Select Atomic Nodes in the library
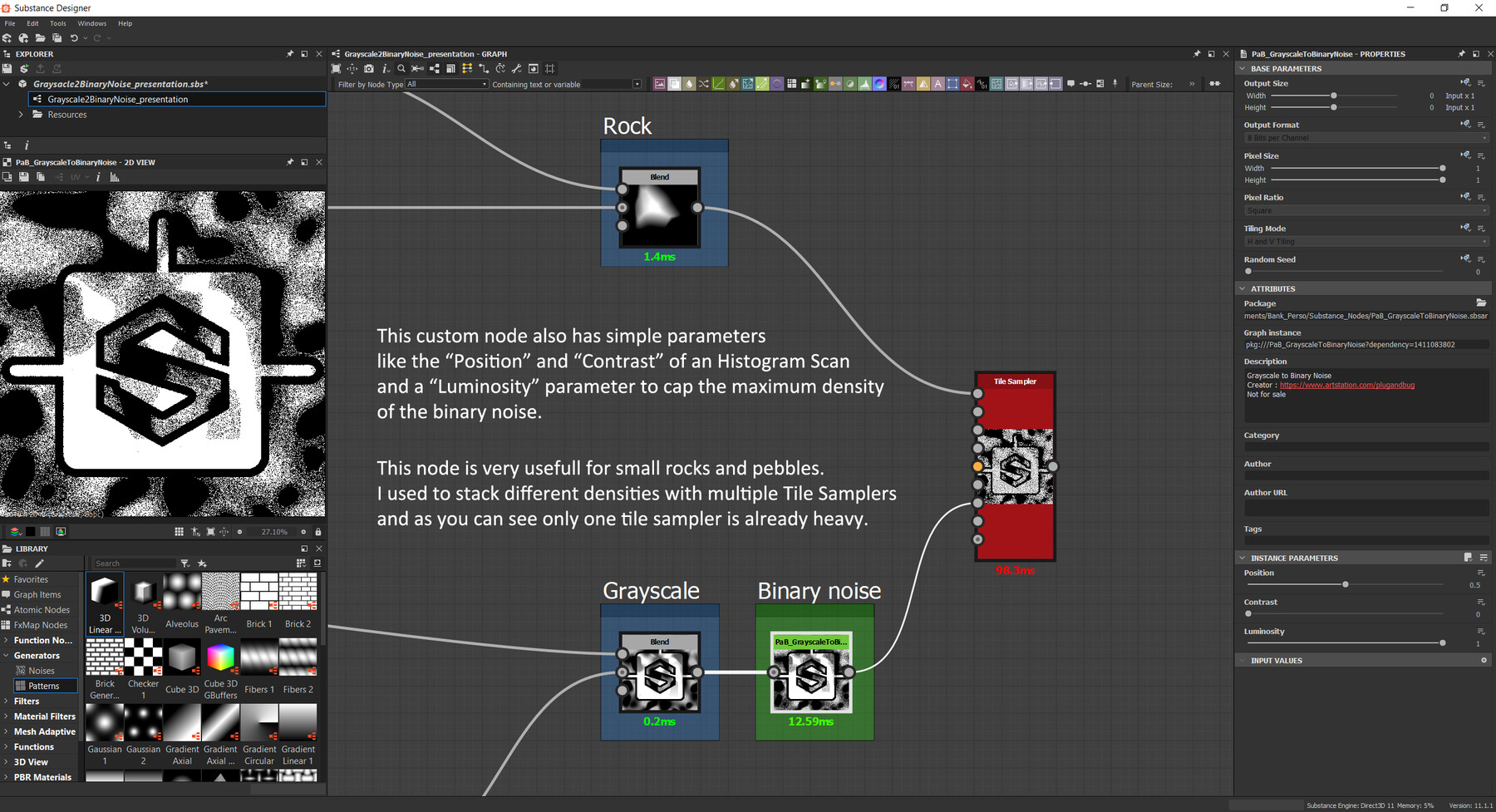 coord(42,610)
